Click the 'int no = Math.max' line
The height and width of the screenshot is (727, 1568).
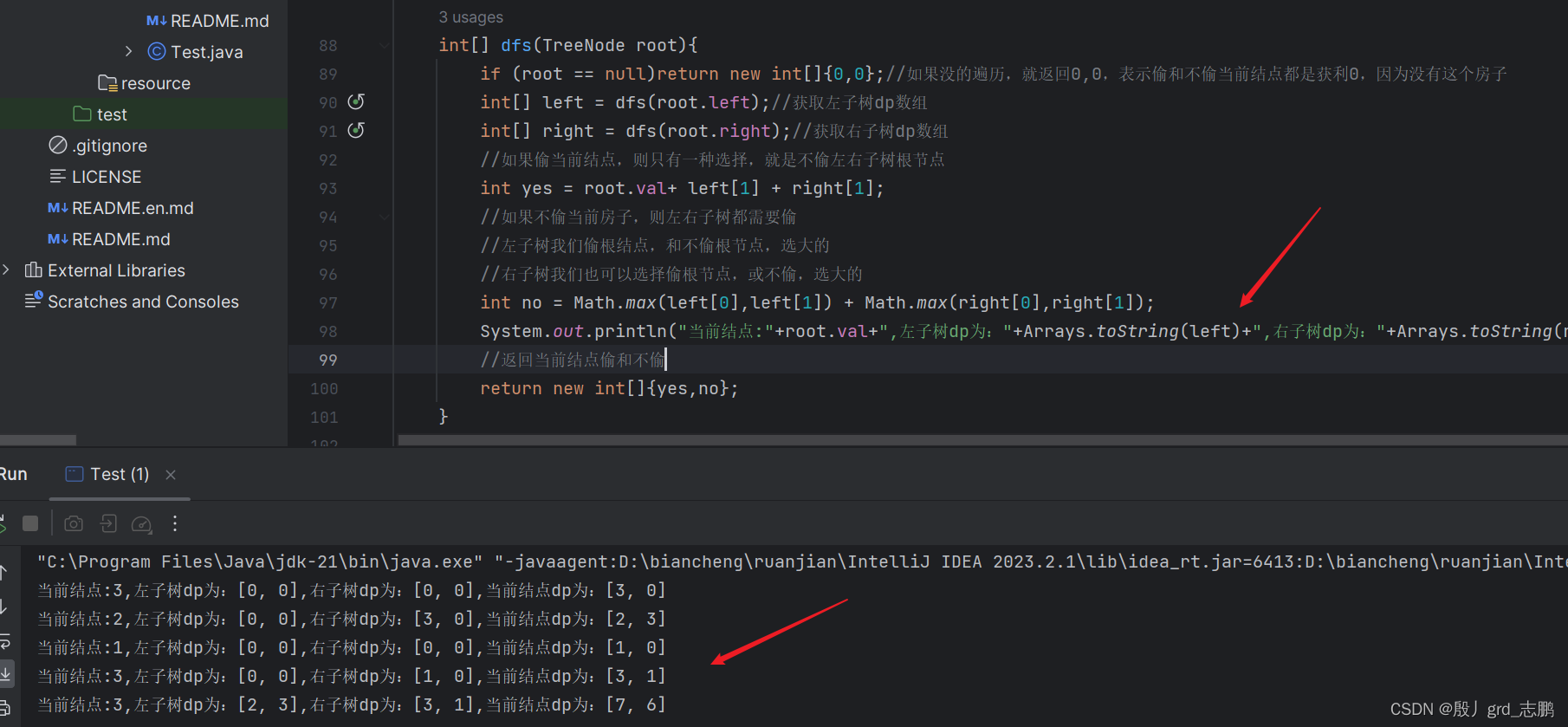click(817, 302)
